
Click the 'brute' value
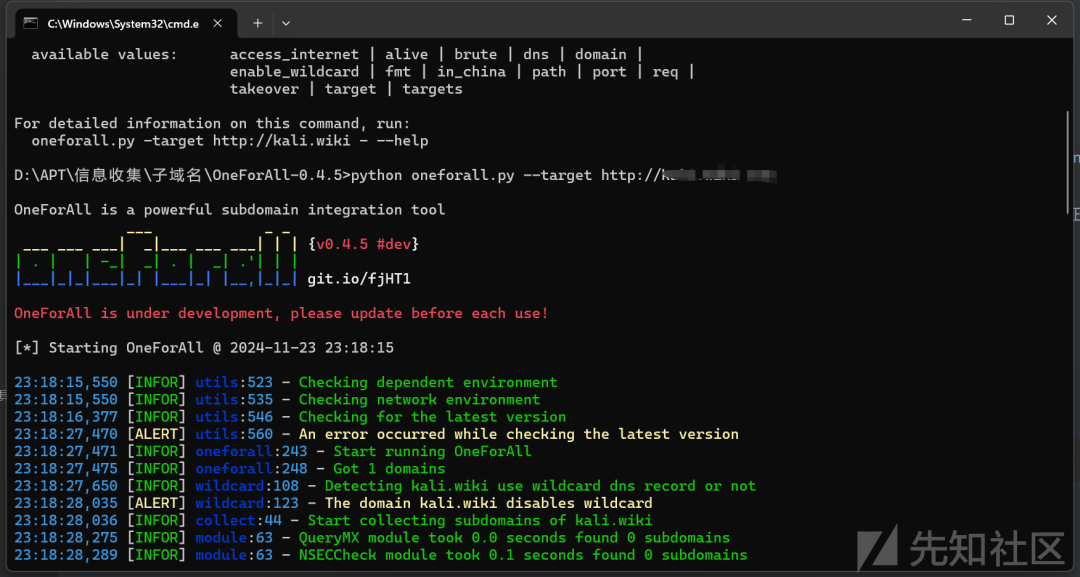[x=475, y=54]
